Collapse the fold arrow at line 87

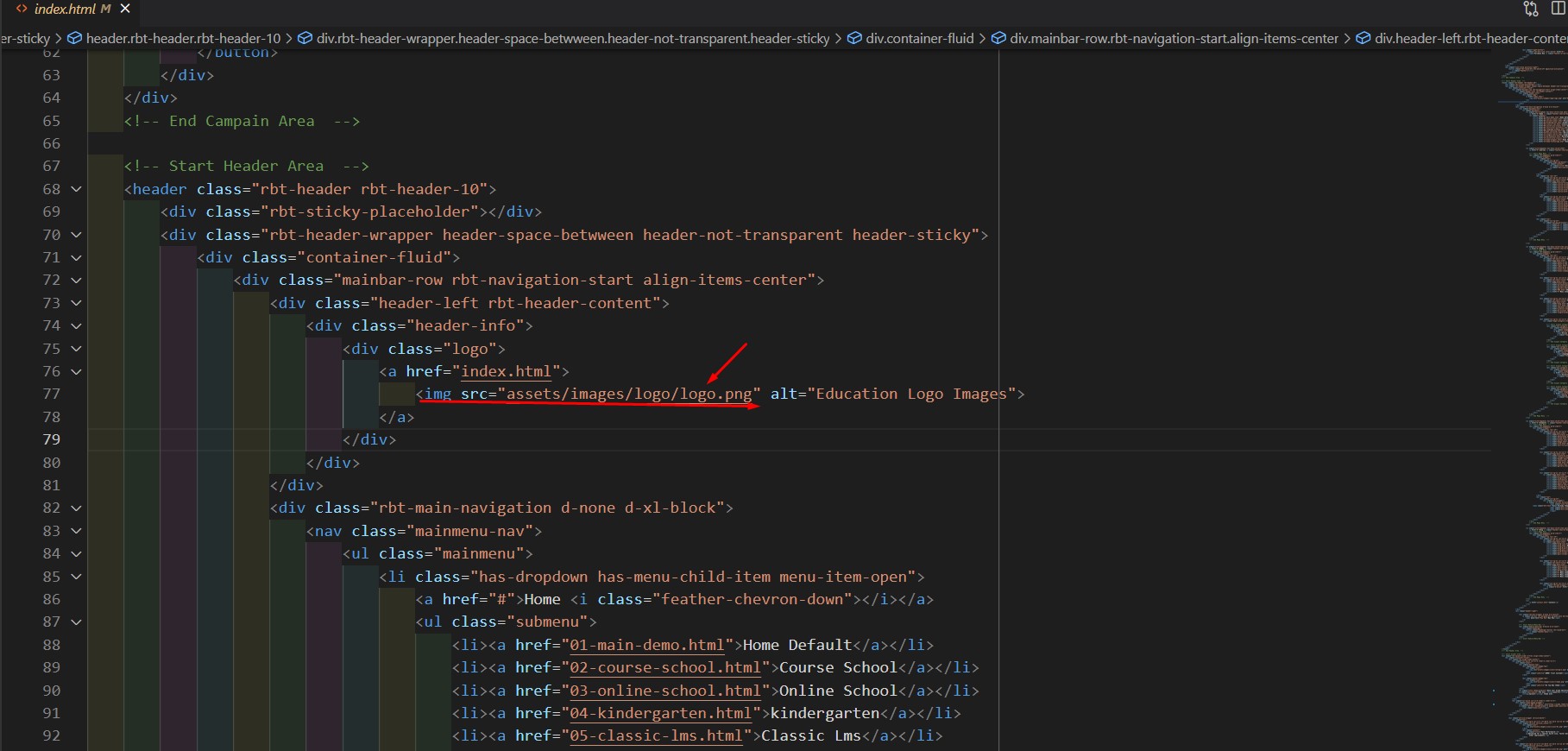click(x=76, y=622)
